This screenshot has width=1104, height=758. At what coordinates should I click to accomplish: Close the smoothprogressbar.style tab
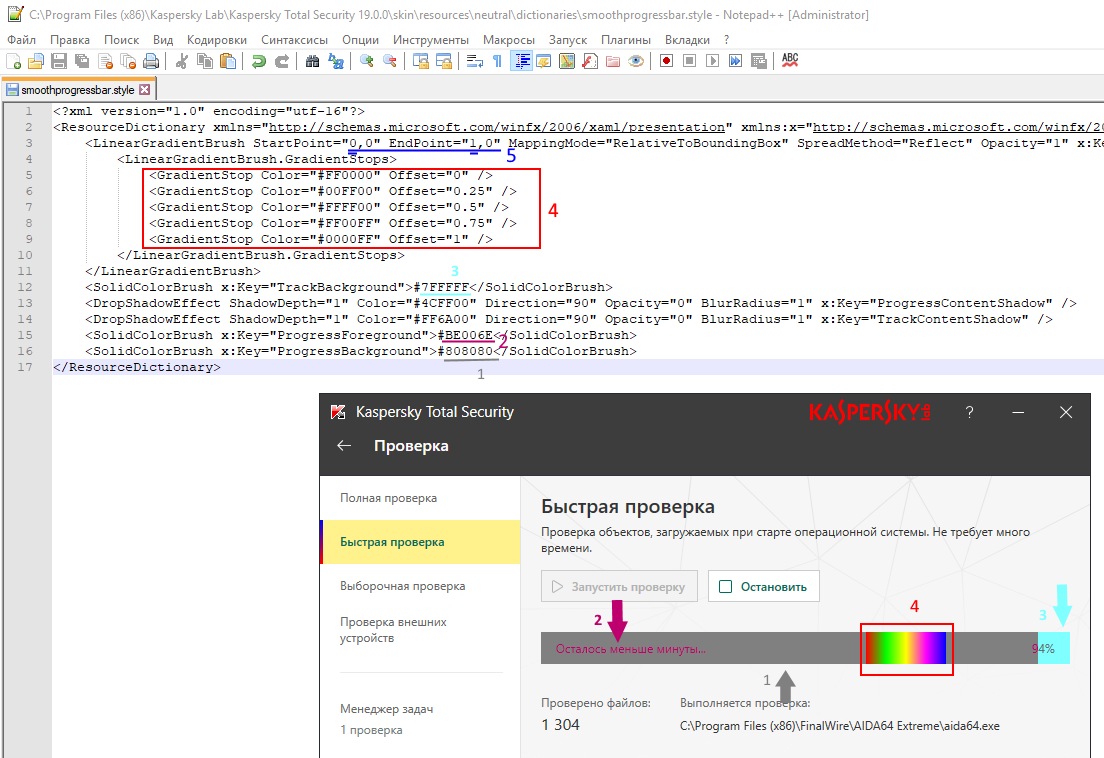pos(145,90)
